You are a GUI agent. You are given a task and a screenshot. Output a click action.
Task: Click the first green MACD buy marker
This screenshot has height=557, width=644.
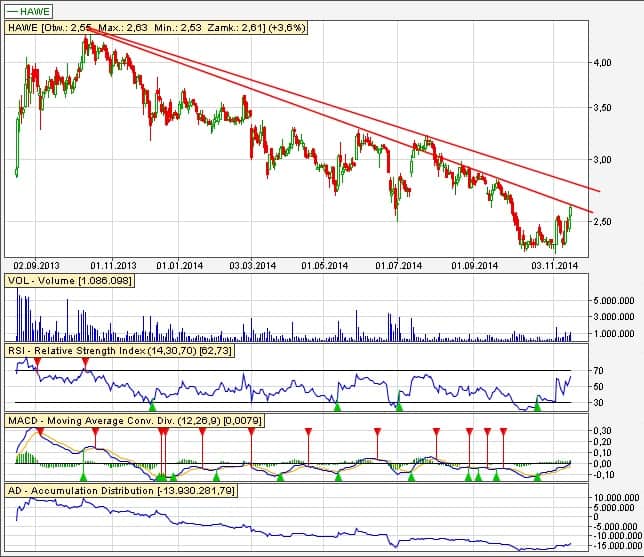click(x=84, y=478)
